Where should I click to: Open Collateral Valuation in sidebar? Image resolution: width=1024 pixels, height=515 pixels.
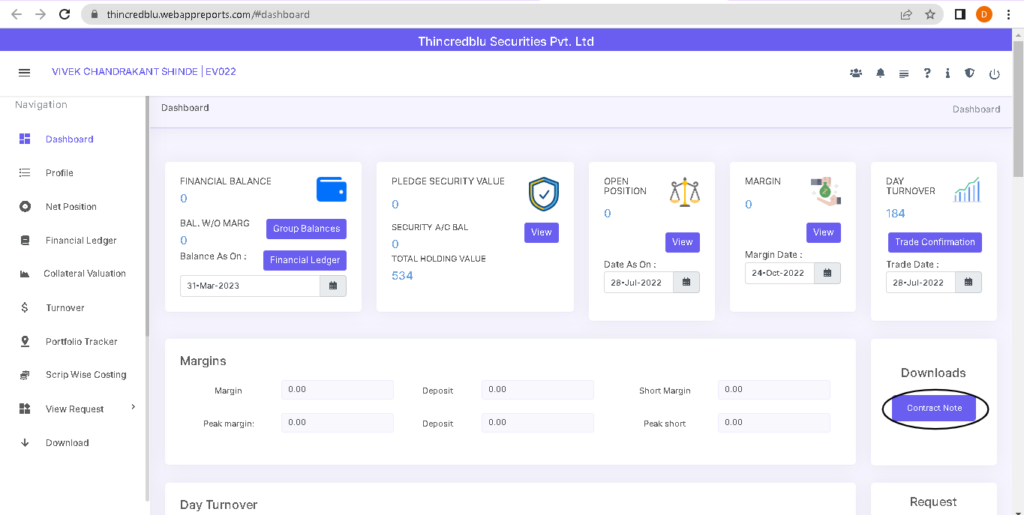(84, 273)
